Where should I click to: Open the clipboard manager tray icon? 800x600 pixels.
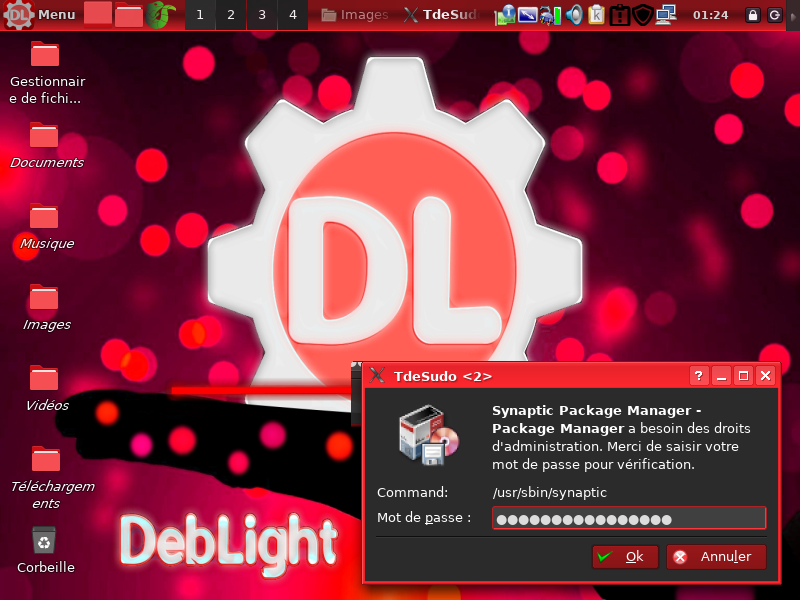597,15
